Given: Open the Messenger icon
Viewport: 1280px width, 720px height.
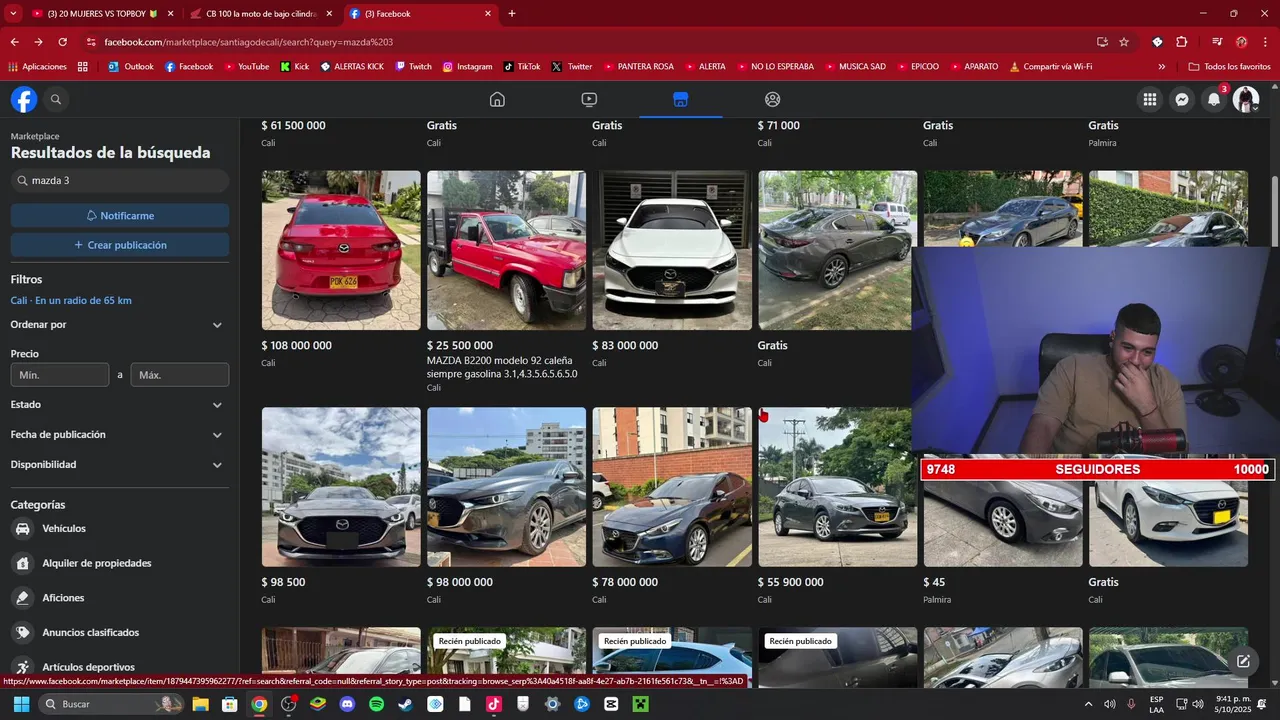Looking at the screenshot, I should pos(1182,99).
